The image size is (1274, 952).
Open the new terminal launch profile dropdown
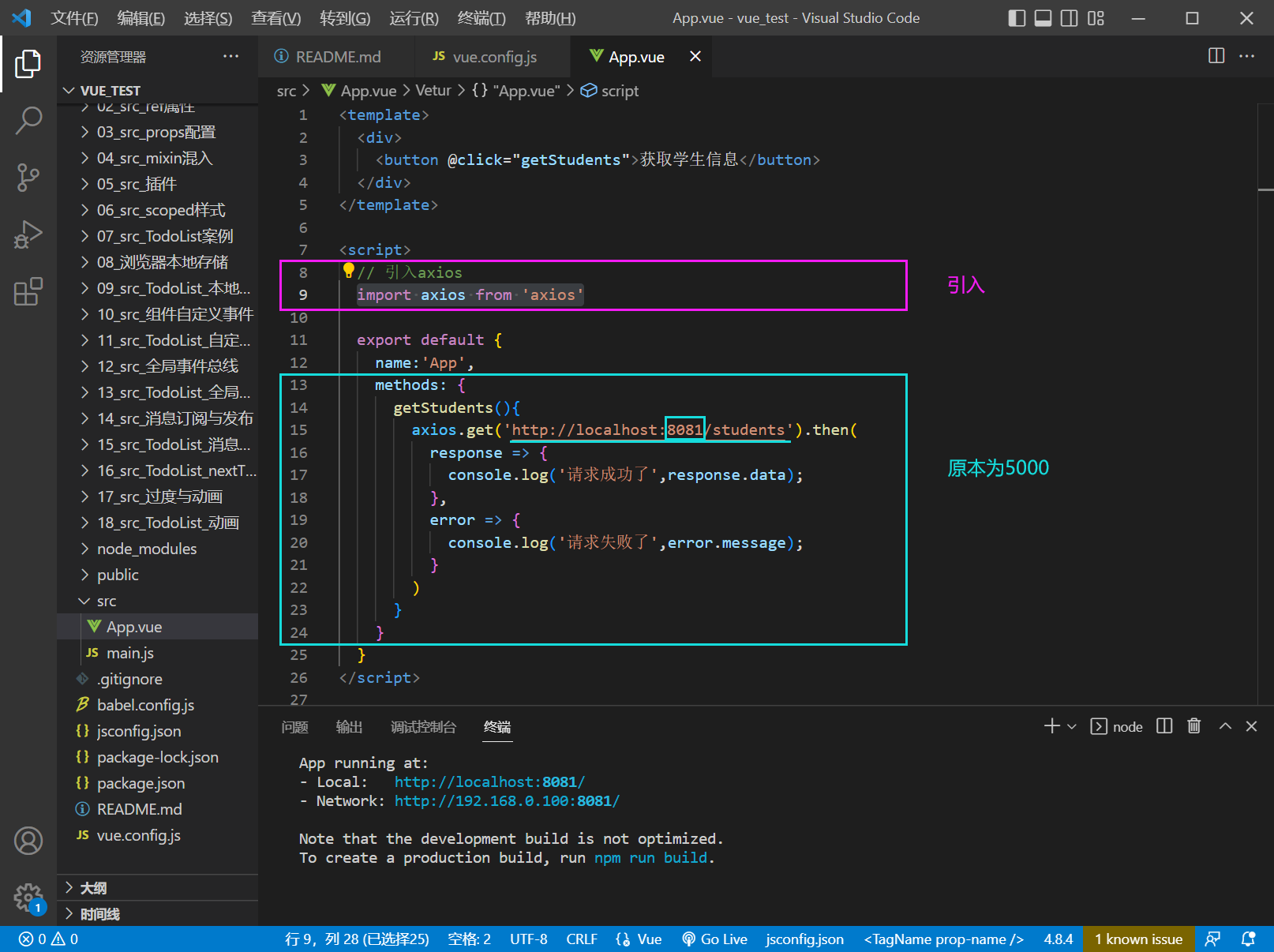pyautogui.click(x=1072, y=726)
